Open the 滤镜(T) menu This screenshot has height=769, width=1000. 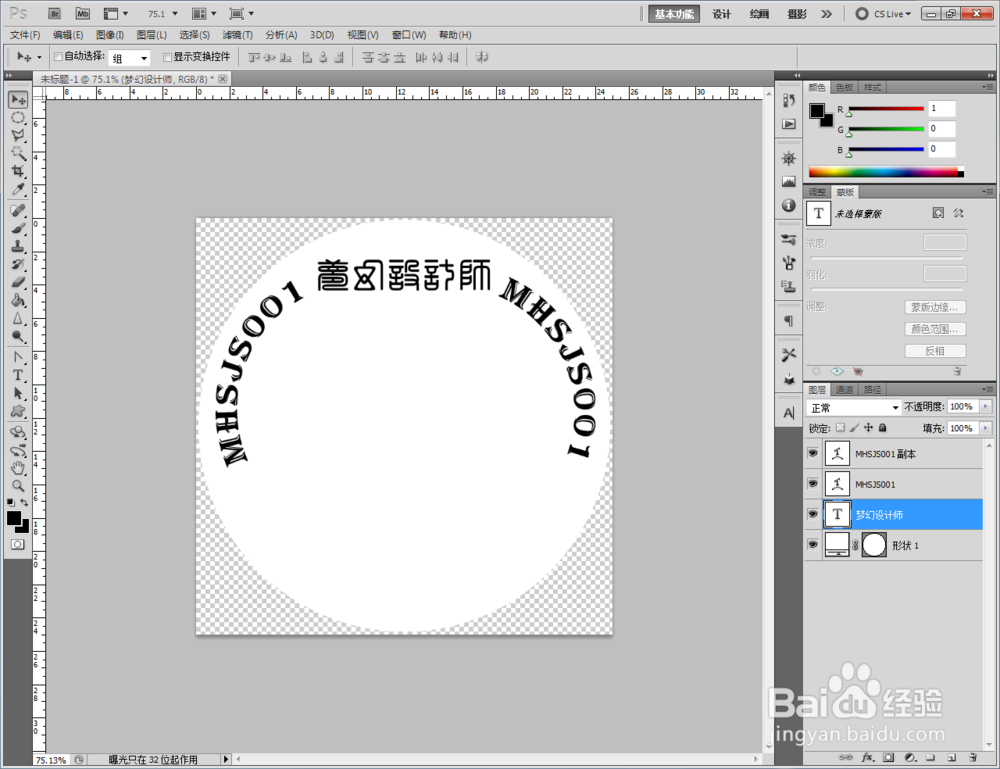click(x=237, y=35)
